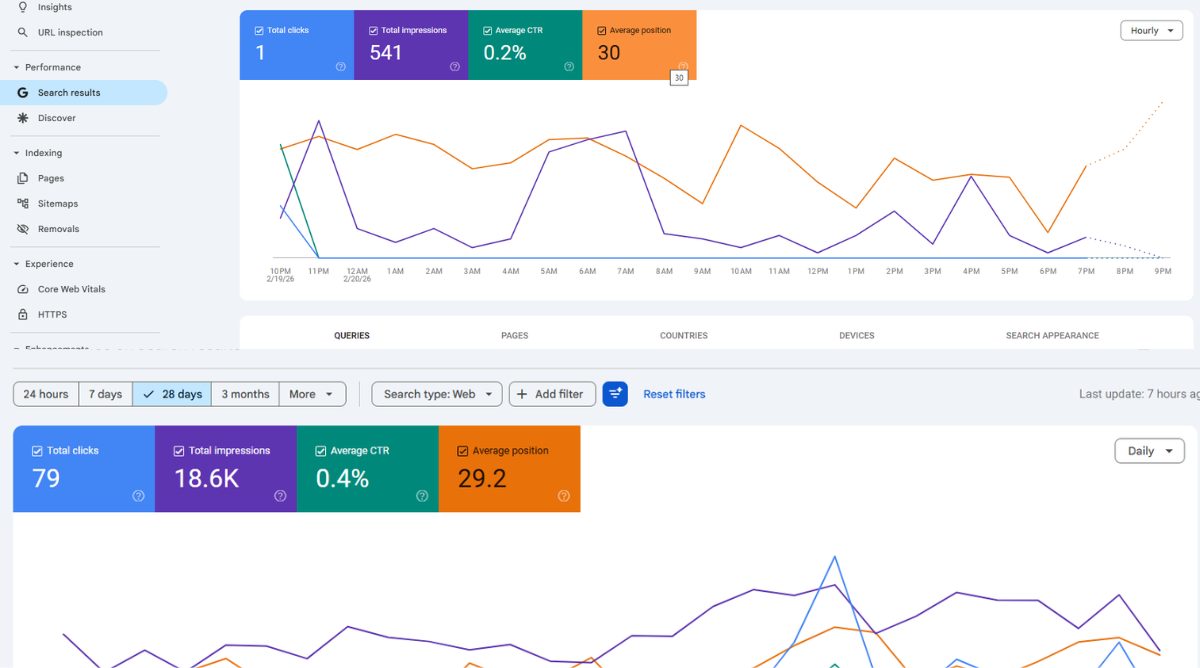Uncheck top Total clicks checkbox
The width and height of the screenshot is (1200, 668).
259,31
